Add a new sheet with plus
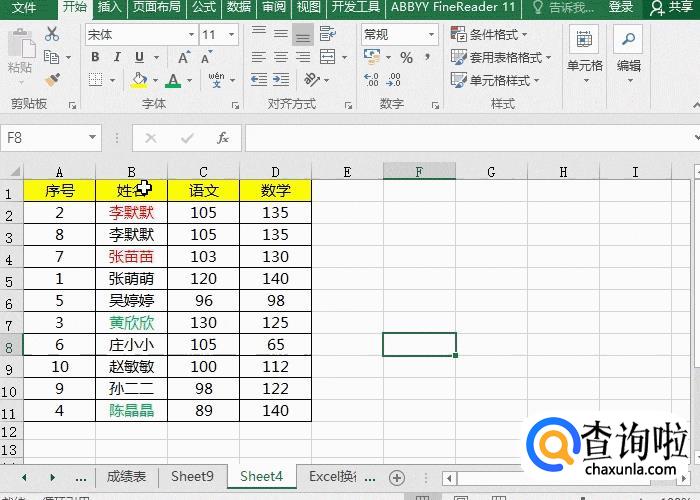 (x=396, y=478)
